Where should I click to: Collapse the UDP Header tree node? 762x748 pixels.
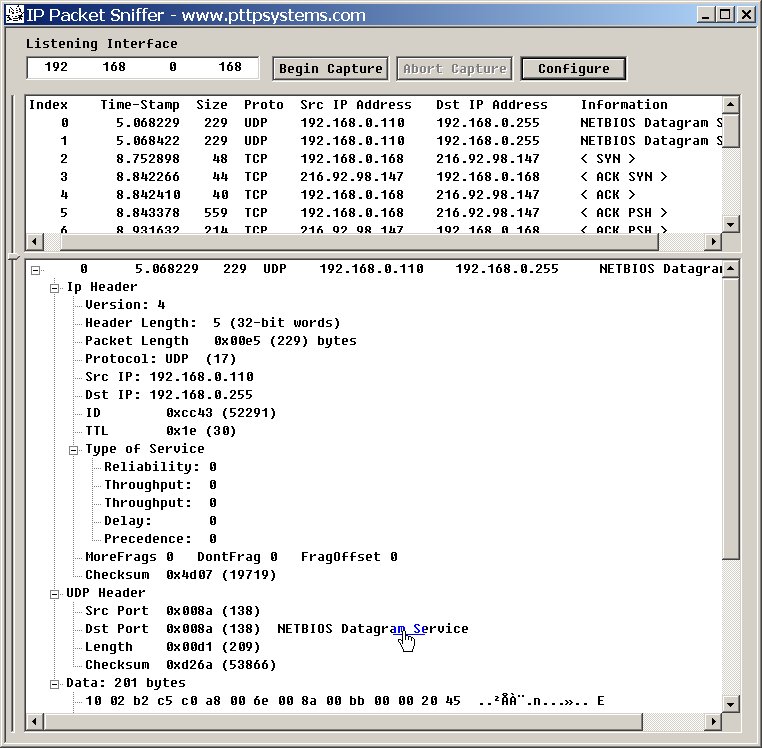pos(55,593)
